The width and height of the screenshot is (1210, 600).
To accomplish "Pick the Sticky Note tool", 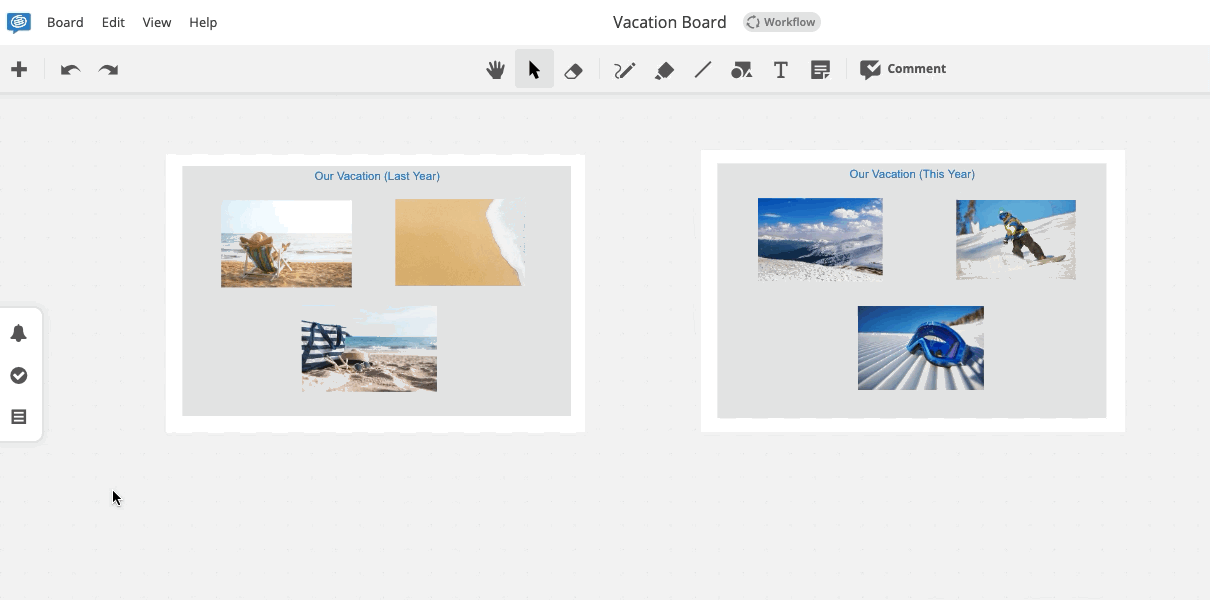I will coord(820,69).
